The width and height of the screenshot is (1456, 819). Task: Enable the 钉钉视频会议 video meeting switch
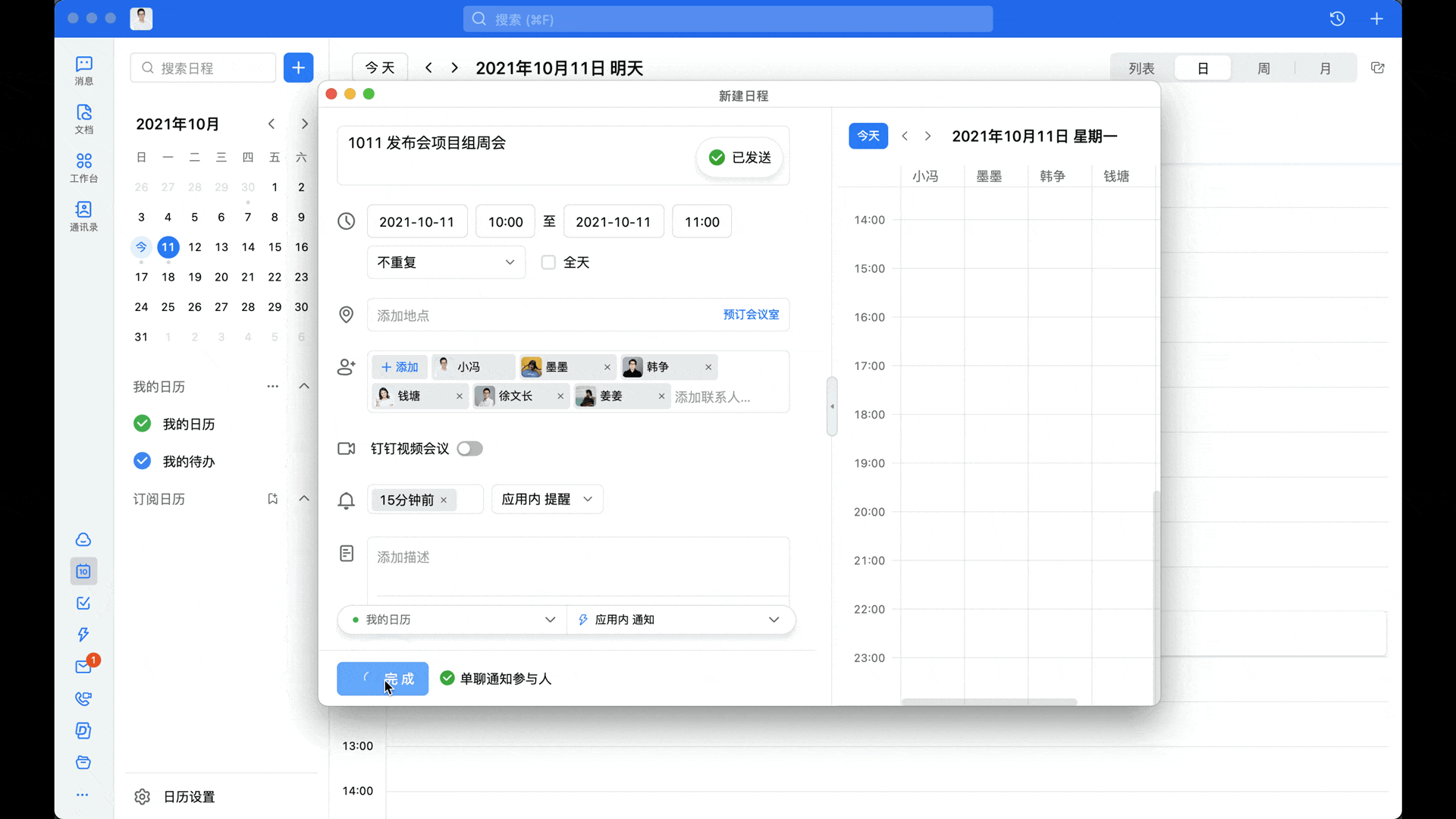click(x=470, y=448)
